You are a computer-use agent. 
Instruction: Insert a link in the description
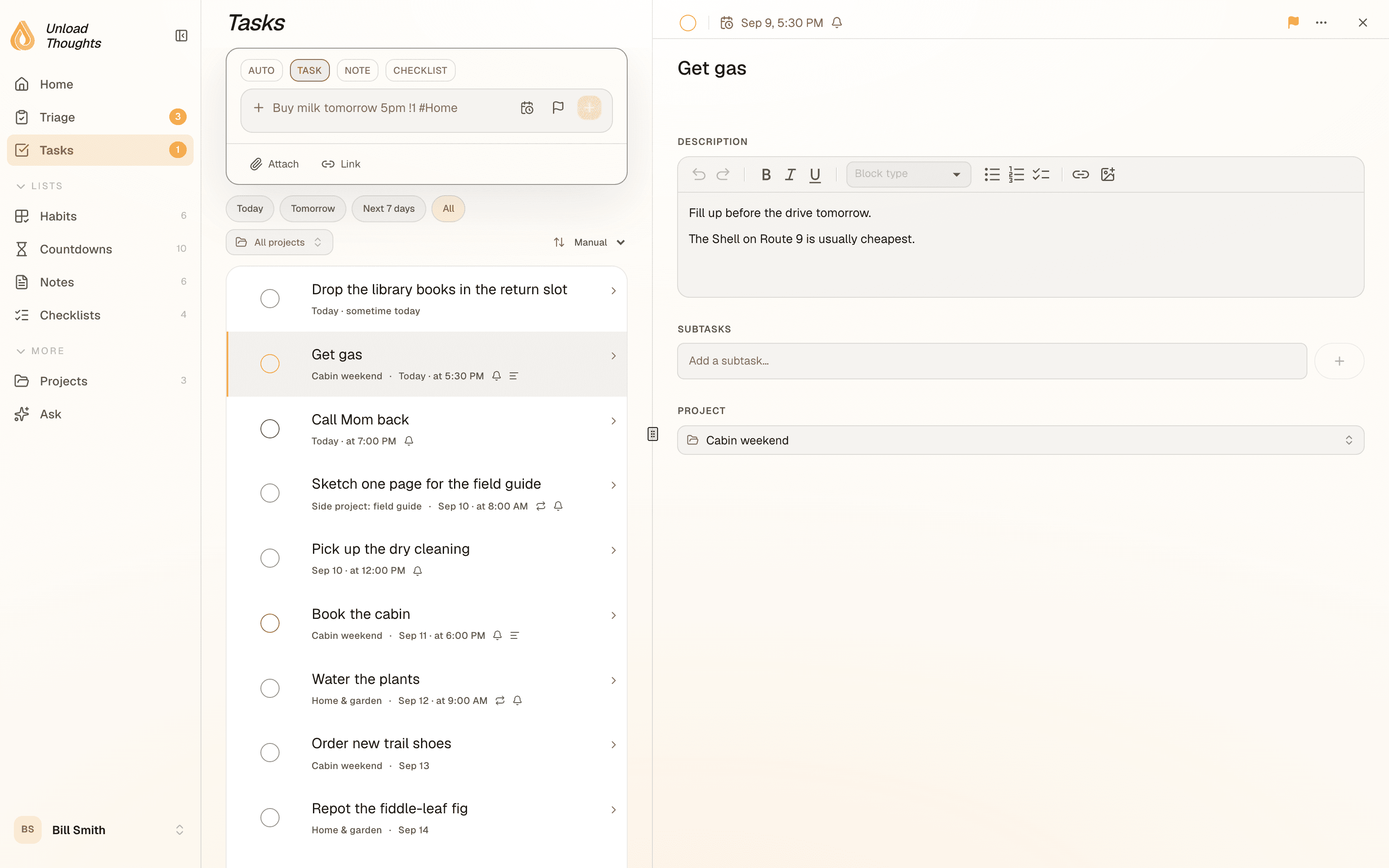(x=1080, y=174)
